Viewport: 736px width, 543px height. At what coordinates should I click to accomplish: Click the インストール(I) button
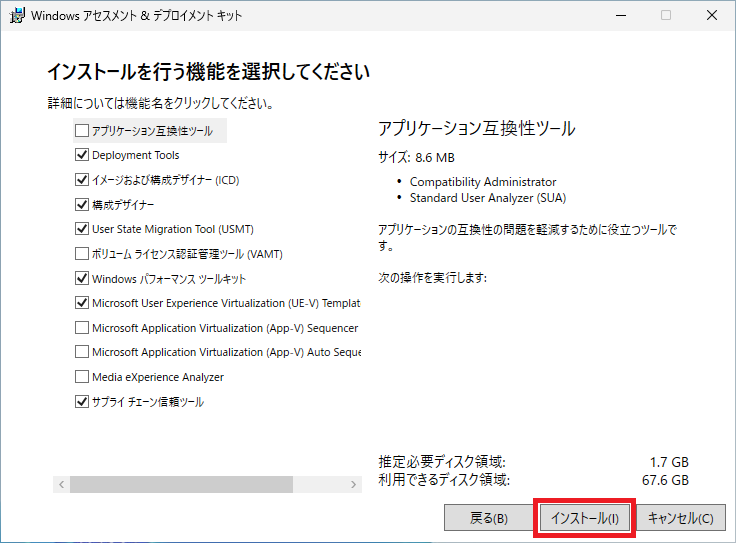click(x=584, y=518)
